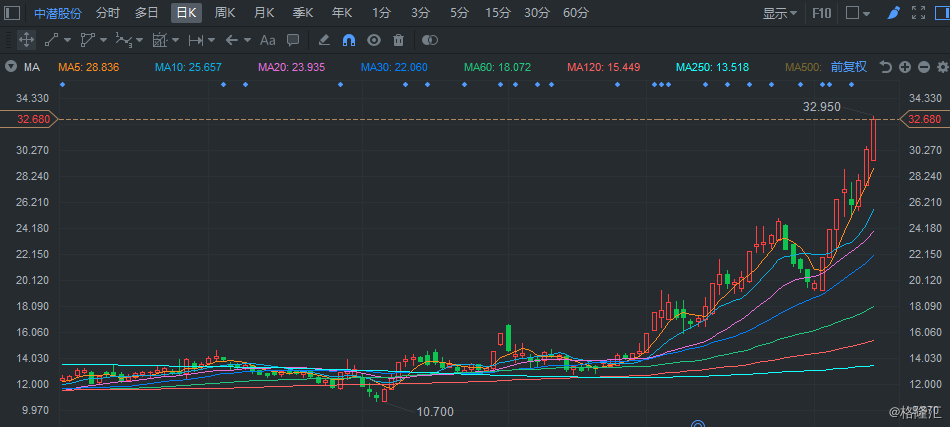Open the 显示 display dropdown
This screenshot has width=950, height=427.
coord(779,13)
